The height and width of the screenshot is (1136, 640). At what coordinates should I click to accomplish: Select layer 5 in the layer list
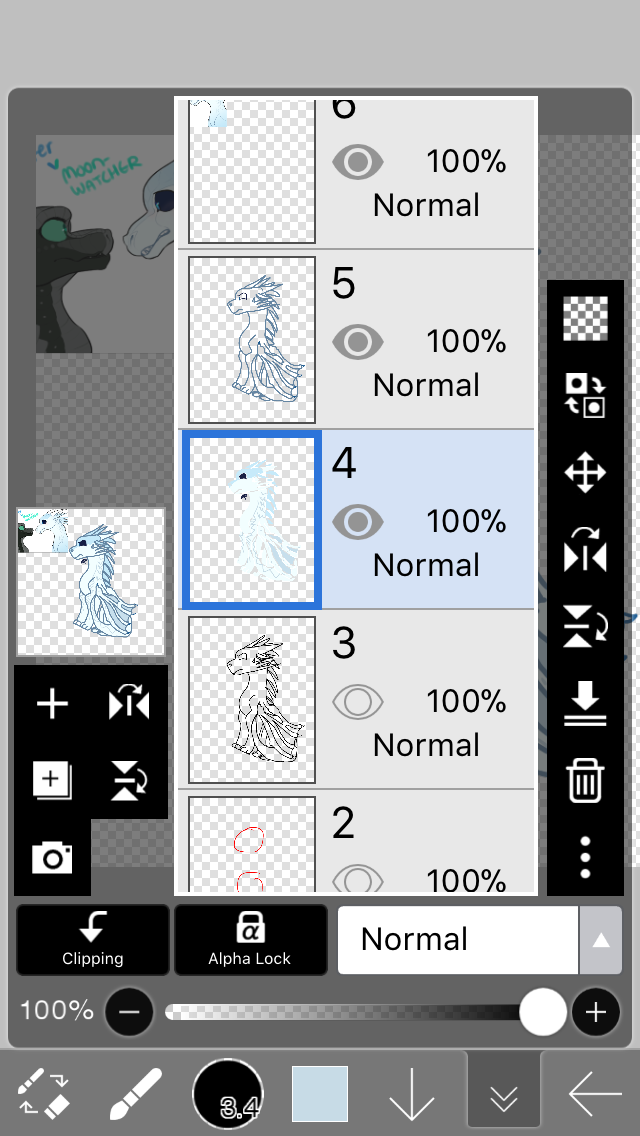coord(357,340)
